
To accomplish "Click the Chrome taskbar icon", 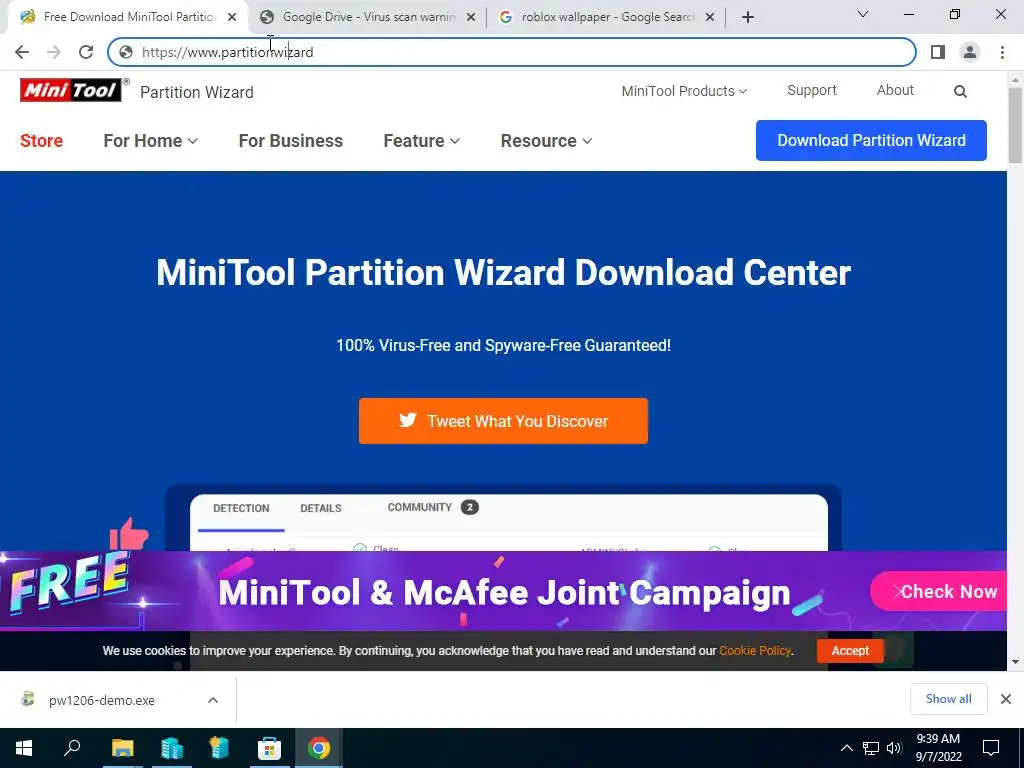I will click(319, 748).
